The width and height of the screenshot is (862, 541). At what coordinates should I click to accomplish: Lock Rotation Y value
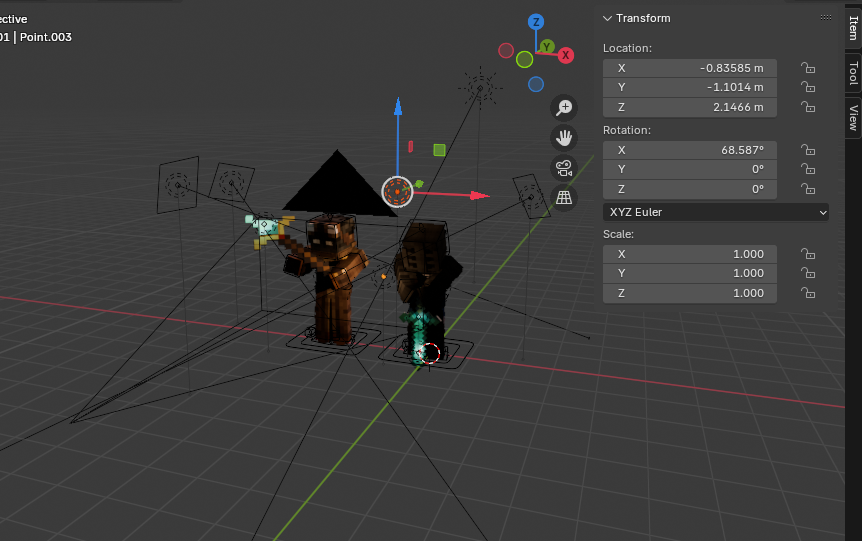point(808,169)
